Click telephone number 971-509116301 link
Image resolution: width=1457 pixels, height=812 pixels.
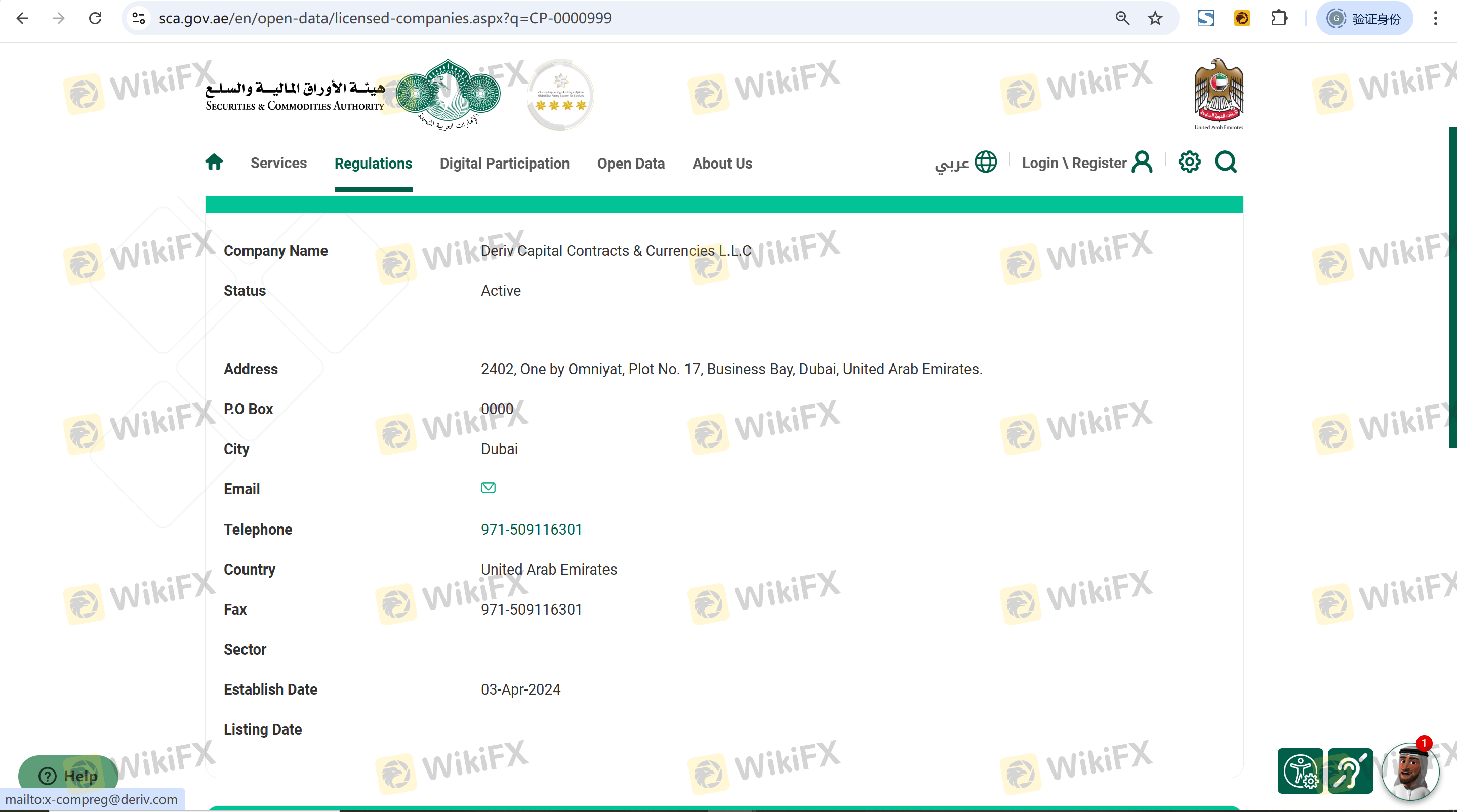pos(531,530)
